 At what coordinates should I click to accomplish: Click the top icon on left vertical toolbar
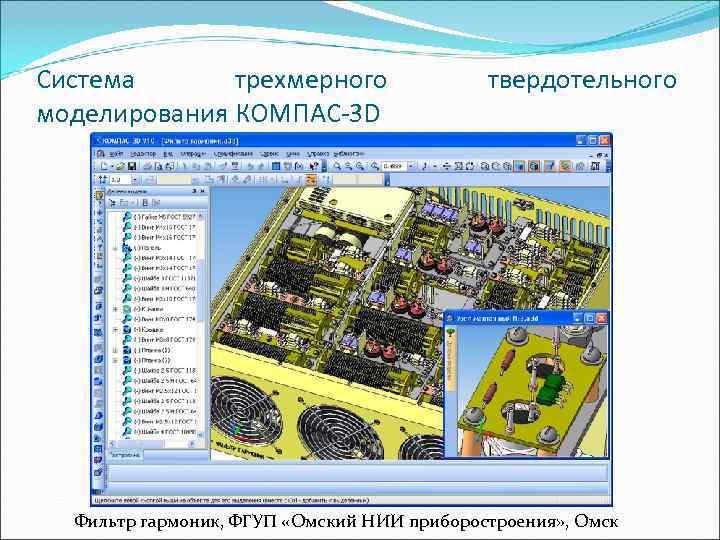click(x=99, y=195)
